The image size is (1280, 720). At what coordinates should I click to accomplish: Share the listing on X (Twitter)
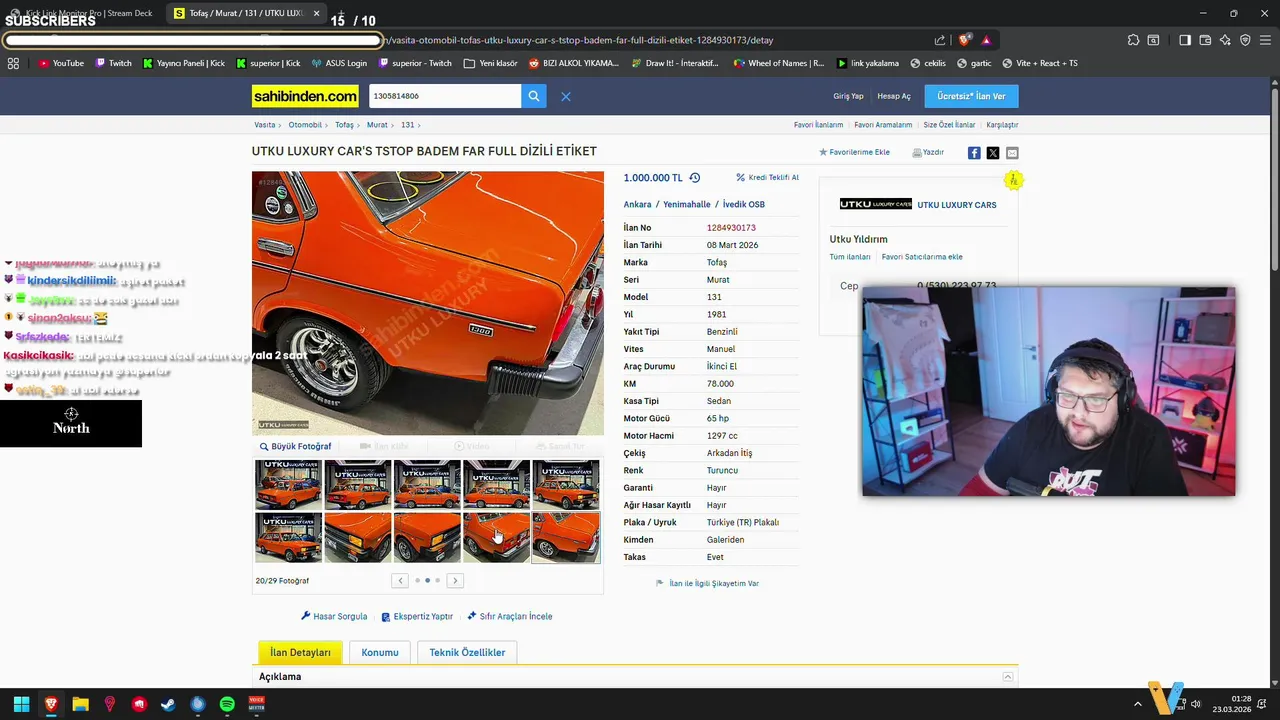click(993, 153)
